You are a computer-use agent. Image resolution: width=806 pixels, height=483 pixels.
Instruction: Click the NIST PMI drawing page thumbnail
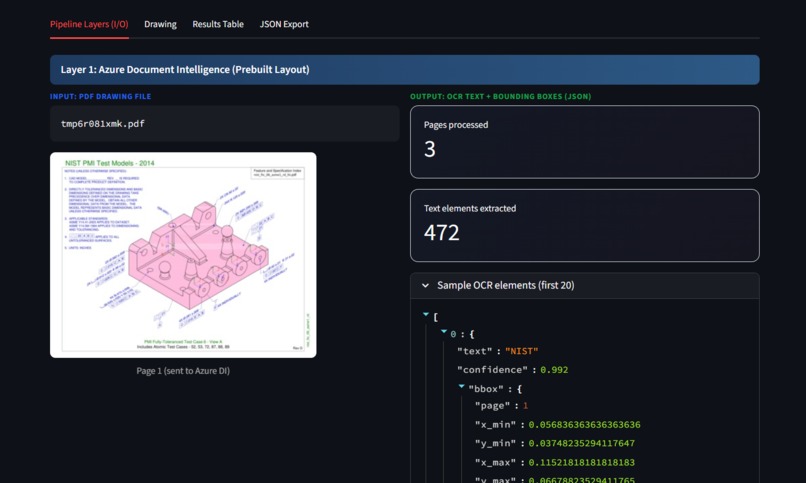(183, 255)
